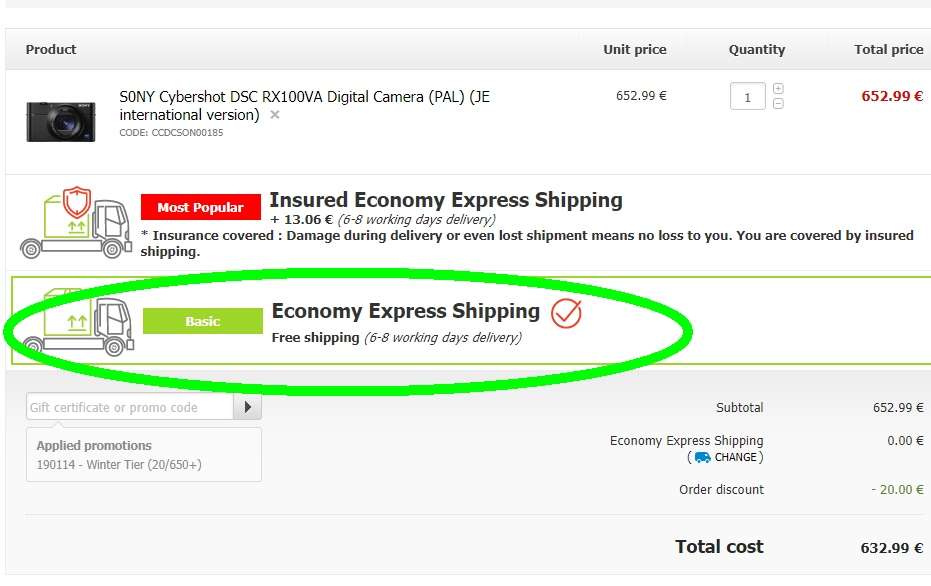
Task: Click the red circled checkmark icon
Action: click(x=566, y=313)
